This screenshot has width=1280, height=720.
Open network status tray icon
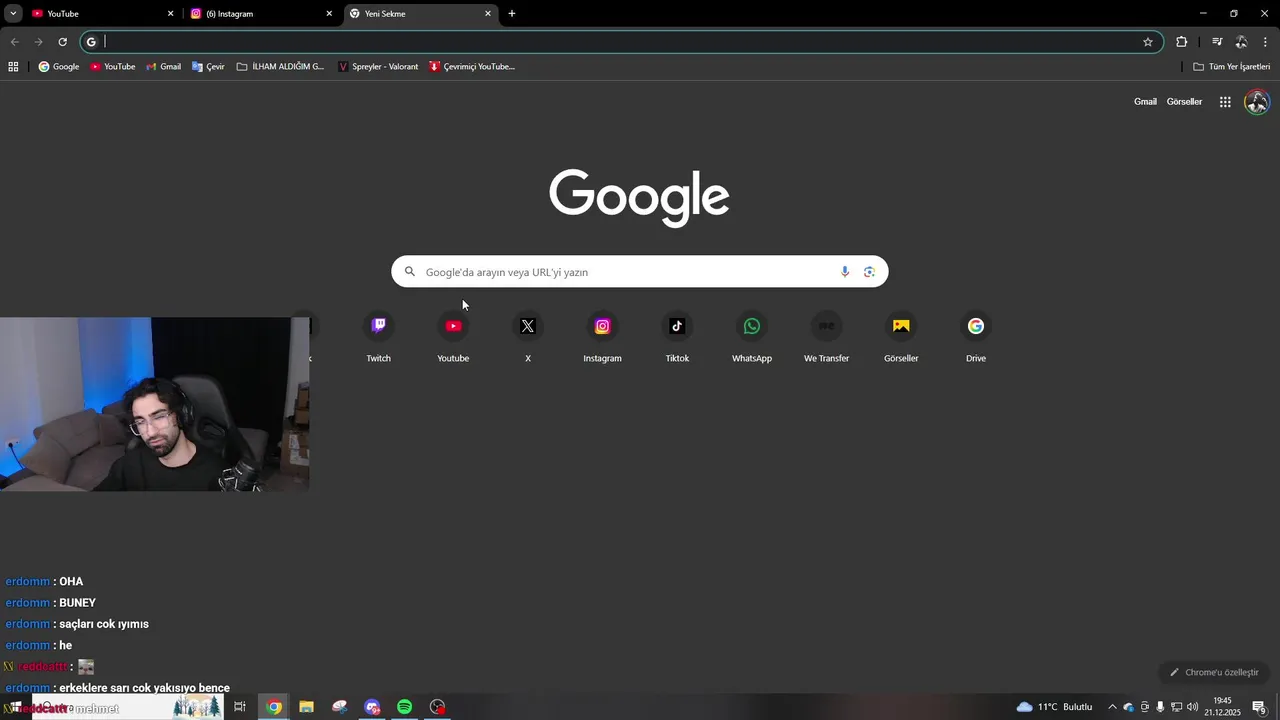(1177, 707)
